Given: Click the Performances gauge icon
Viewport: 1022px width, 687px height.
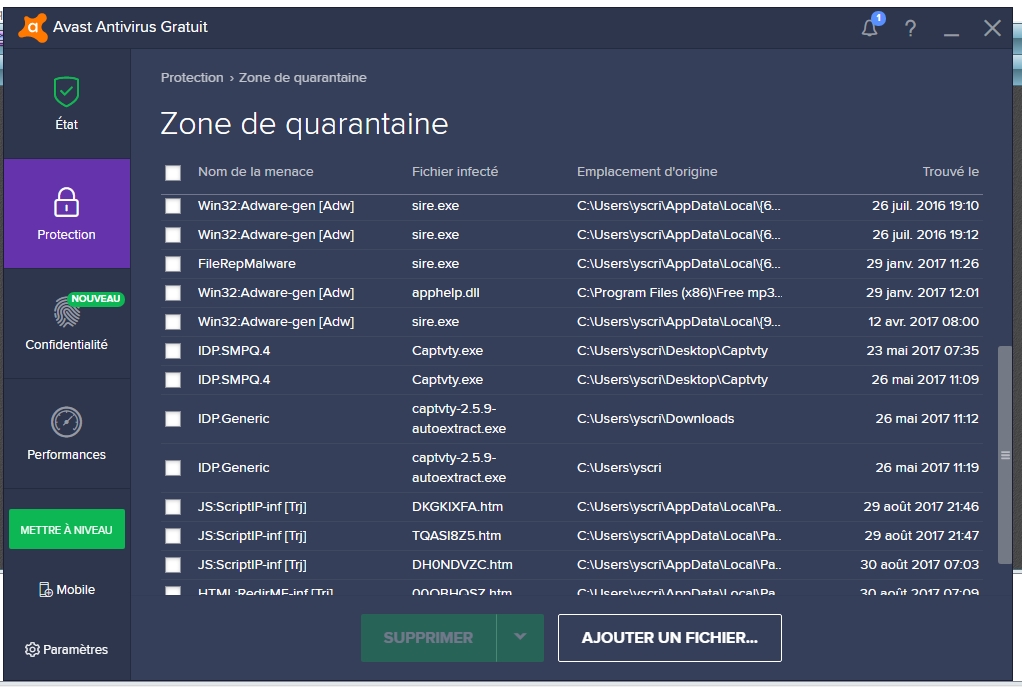Looking at the screenshot, I should pyautogui.click(x=66, y=422).
